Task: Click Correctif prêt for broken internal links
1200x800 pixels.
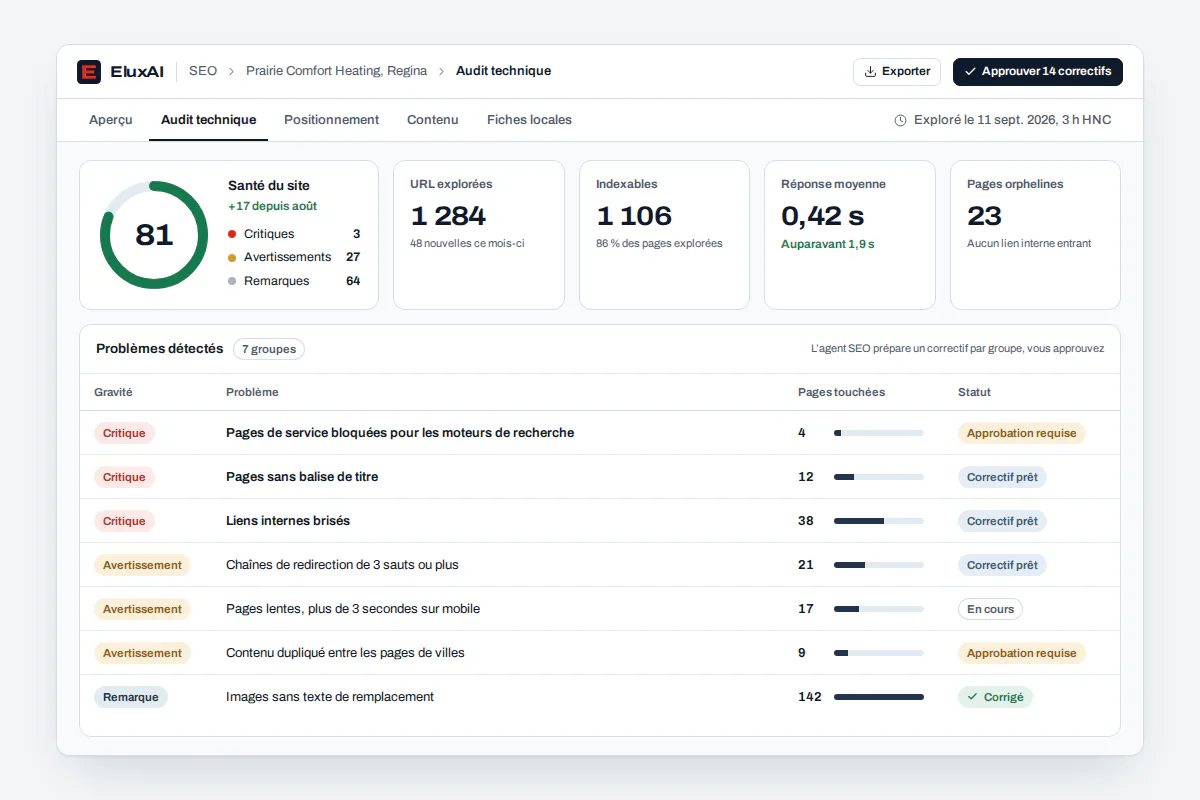Action: tap(1002, 521)
